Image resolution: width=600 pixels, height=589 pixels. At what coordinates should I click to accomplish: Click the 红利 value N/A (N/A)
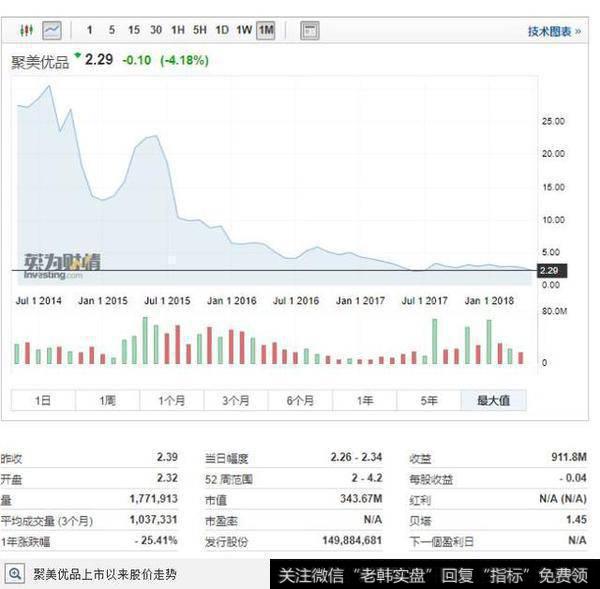(x=563, y=499)
